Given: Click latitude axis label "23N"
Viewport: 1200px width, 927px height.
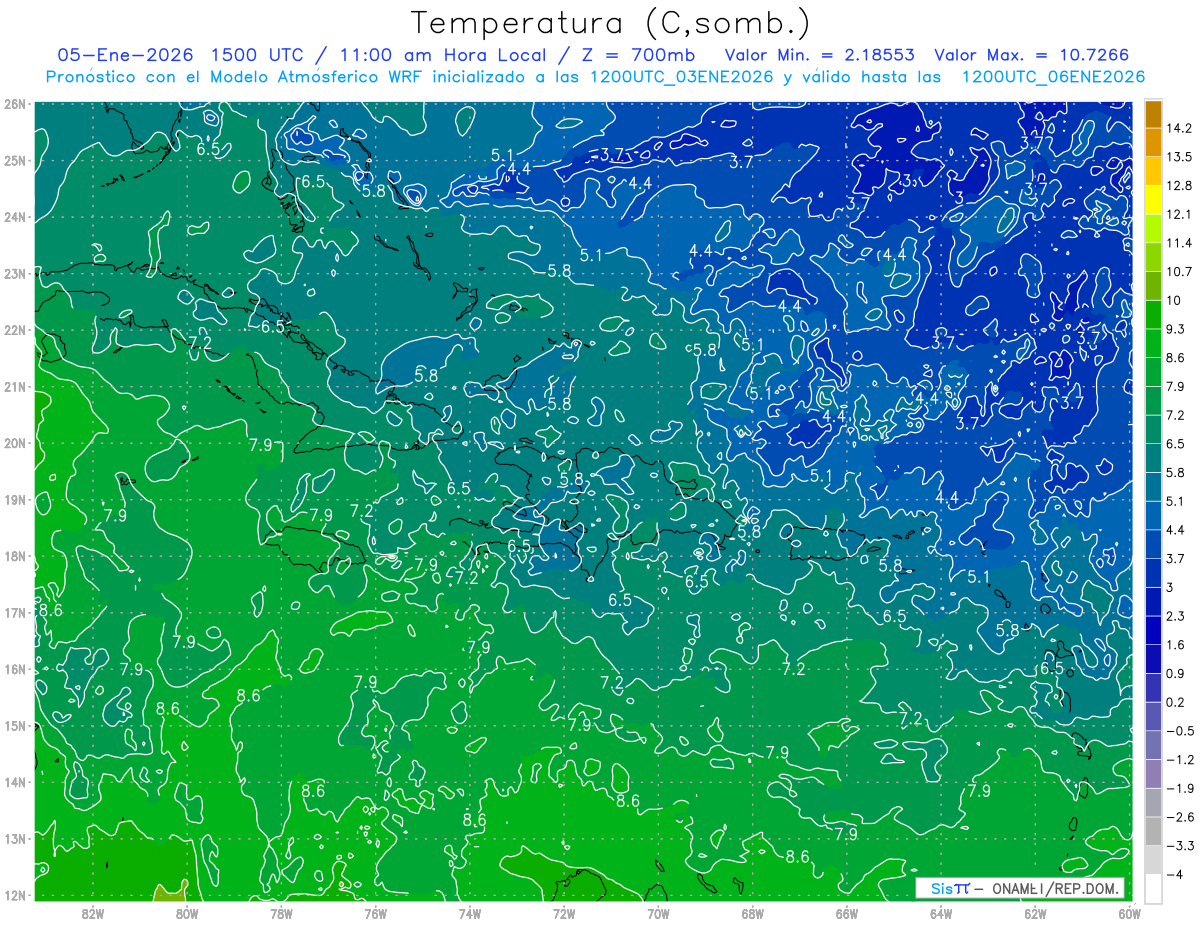Looking at the screenshot, I should 15,273.
